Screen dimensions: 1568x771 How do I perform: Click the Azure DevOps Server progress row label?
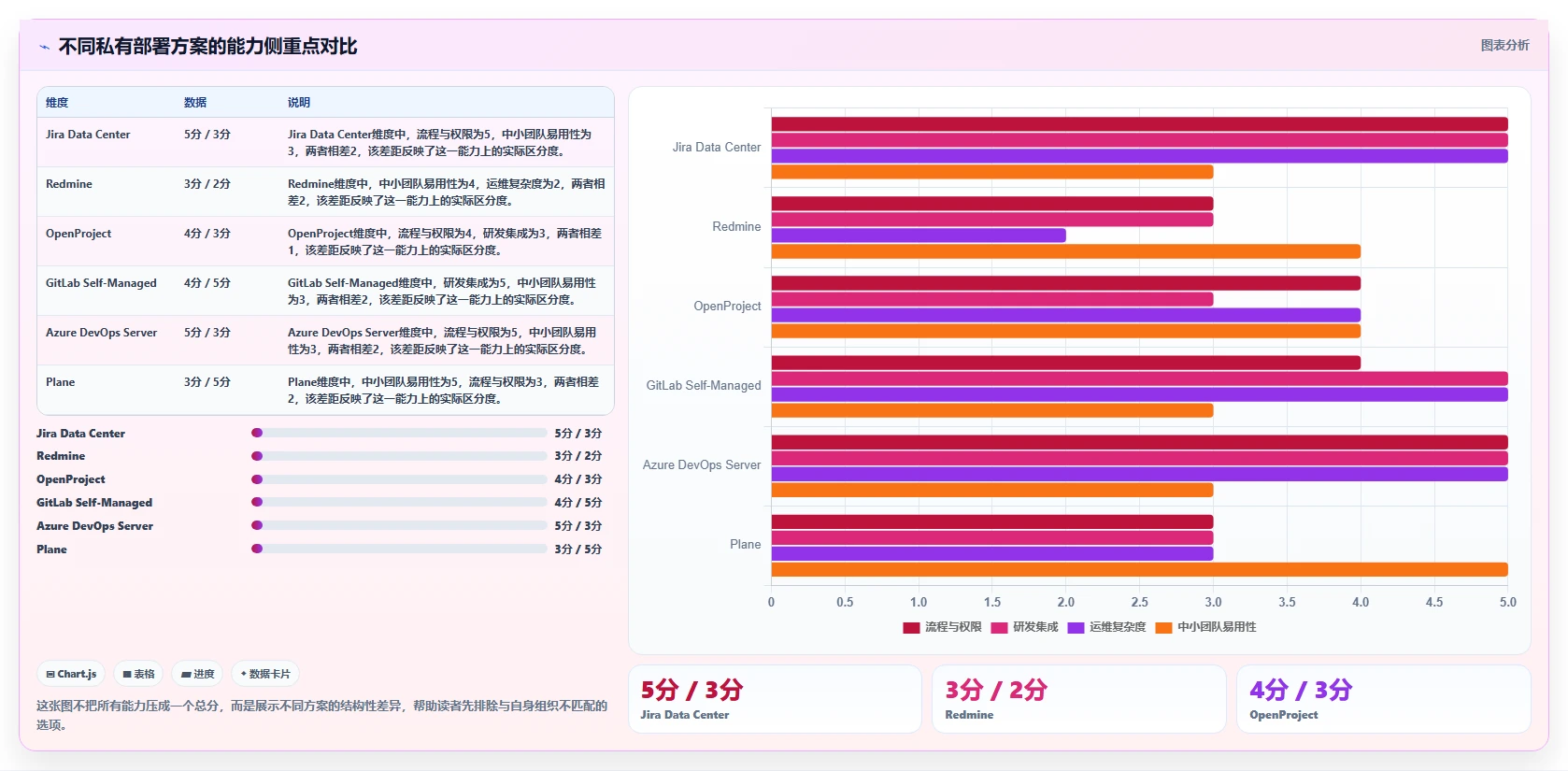tap(94, 526)
